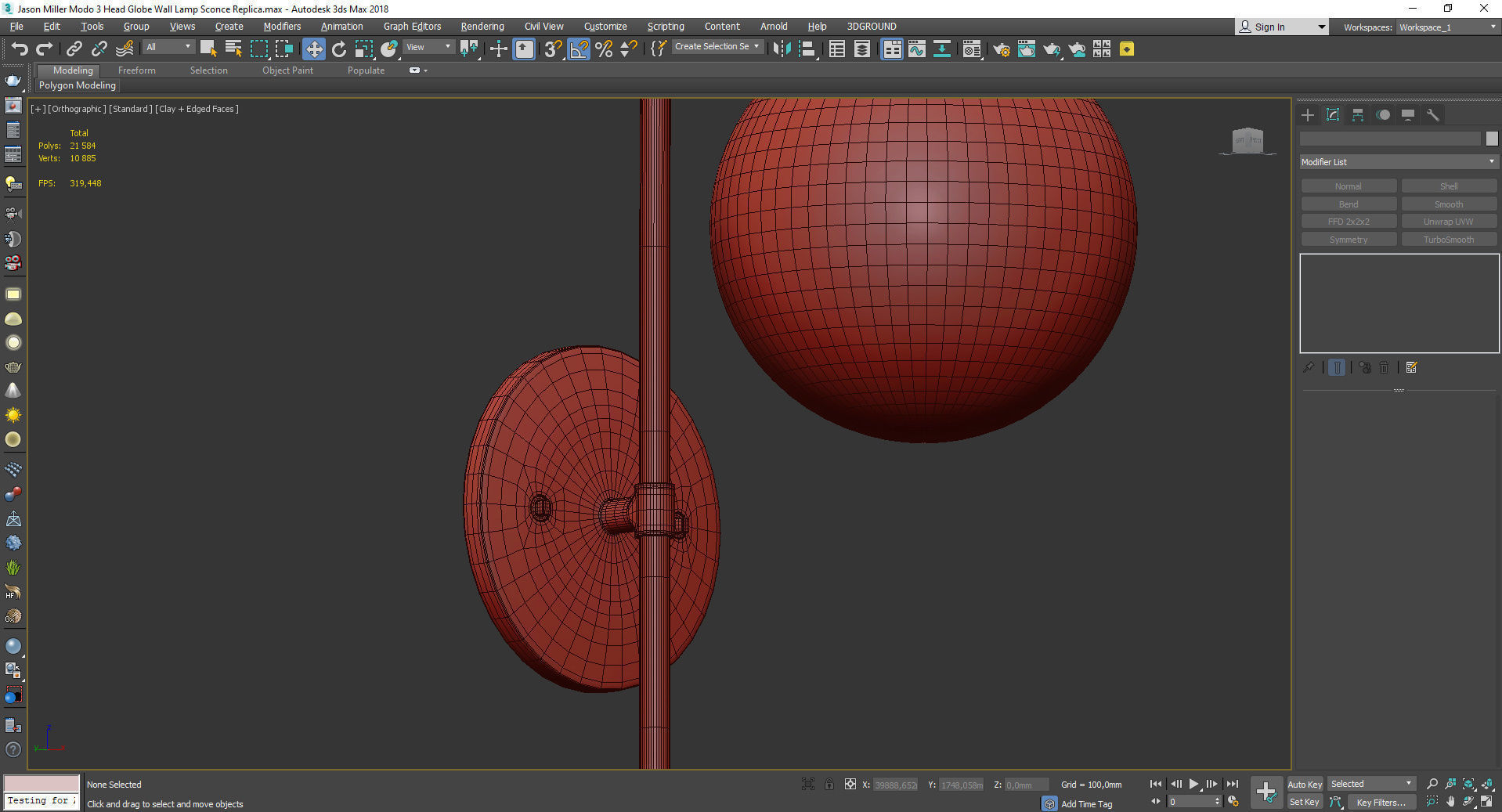Click the Redo arrow icon
Image resolution: width=1502 pixels, height=812 pixels.
pyautogui.click(x=44, y=49)
